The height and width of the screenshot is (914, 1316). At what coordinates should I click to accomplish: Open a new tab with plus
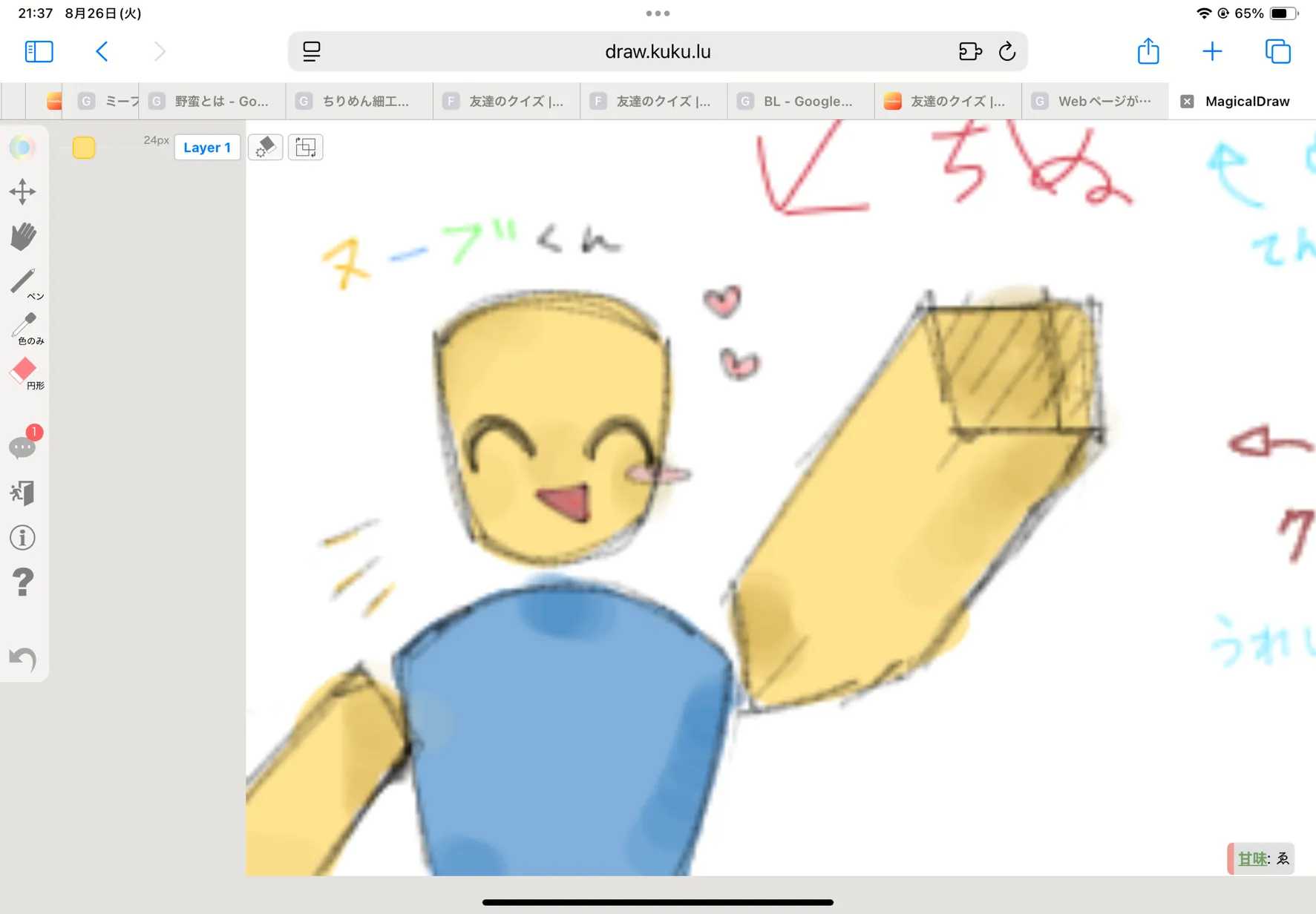pyautogui.click(x=1212, y=51)
